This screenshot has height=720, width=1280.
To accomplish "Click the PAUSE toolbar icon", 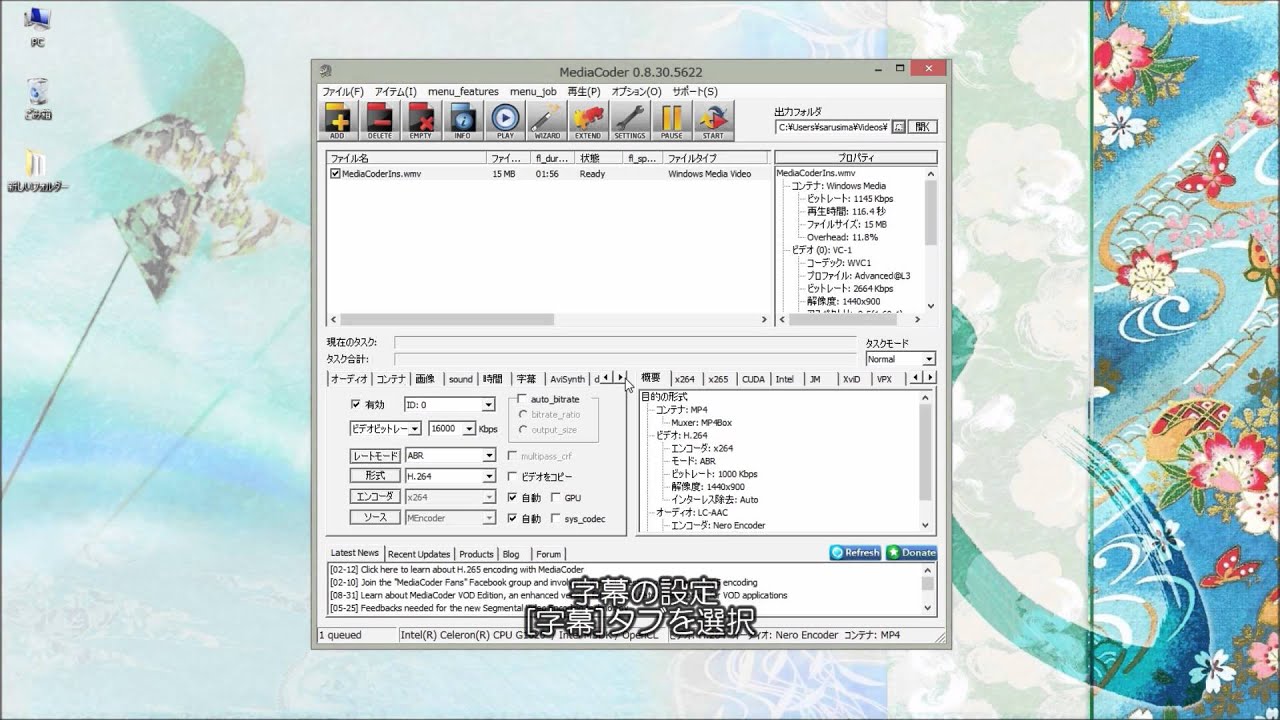I will click(671, 121).
